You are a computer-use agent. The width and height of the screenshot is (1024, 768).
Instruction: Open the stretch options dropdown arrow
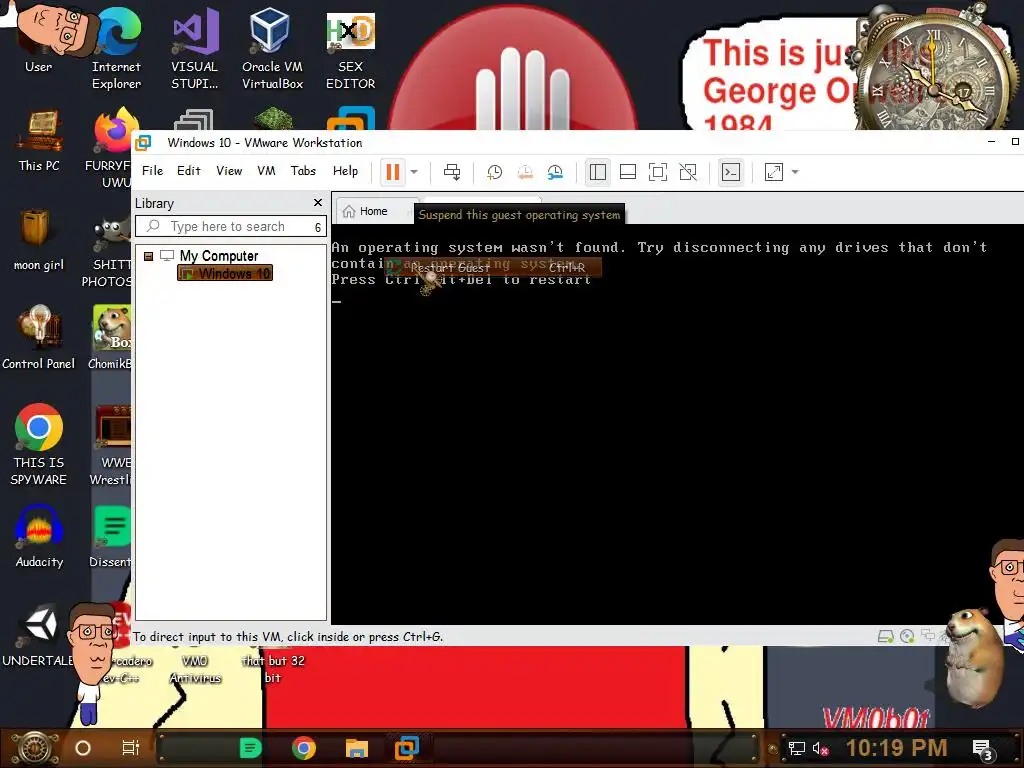click(x=795, y=172)
